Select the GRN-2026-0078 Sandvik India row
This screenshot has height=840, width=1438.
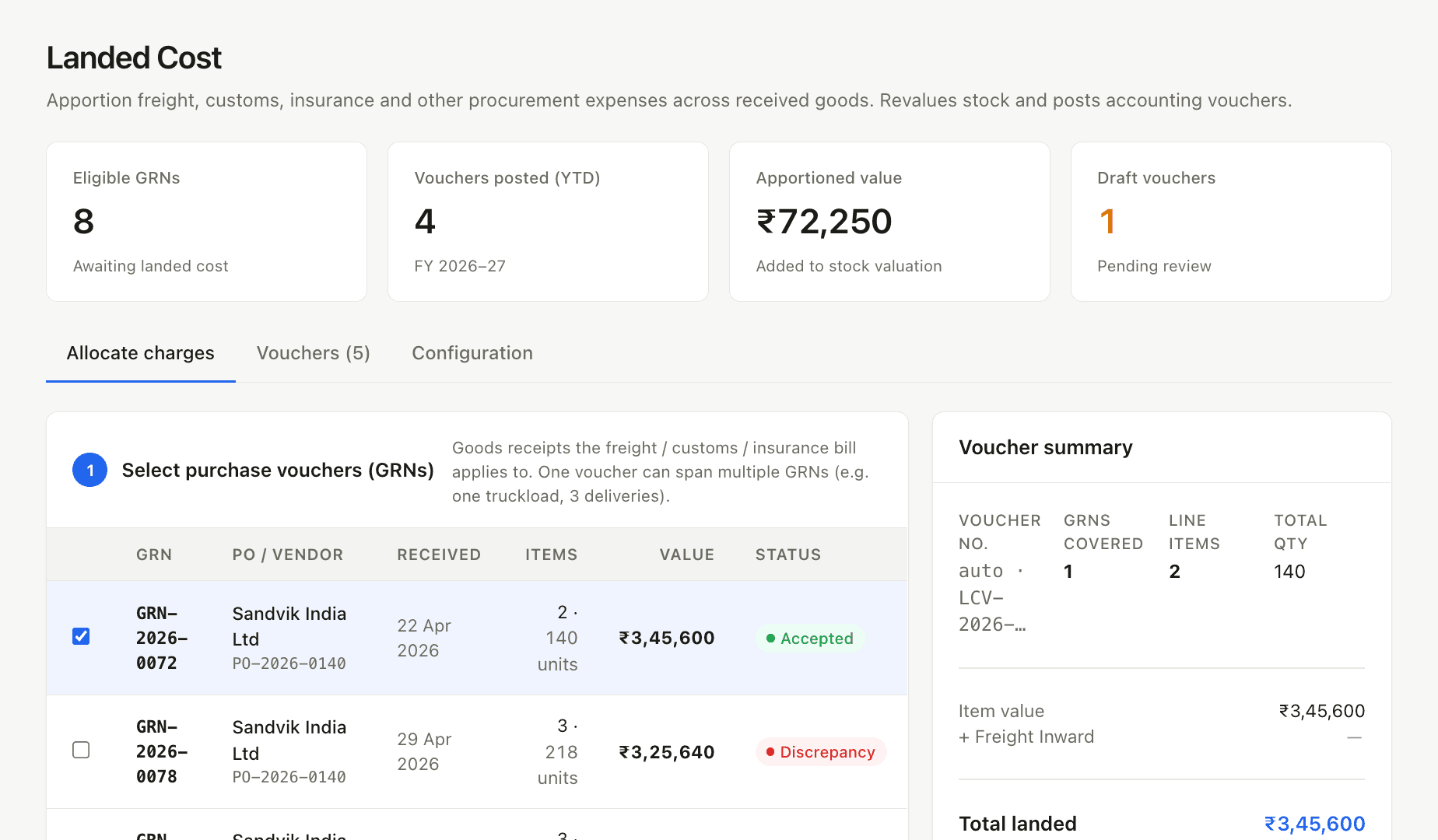pos(477,751)
